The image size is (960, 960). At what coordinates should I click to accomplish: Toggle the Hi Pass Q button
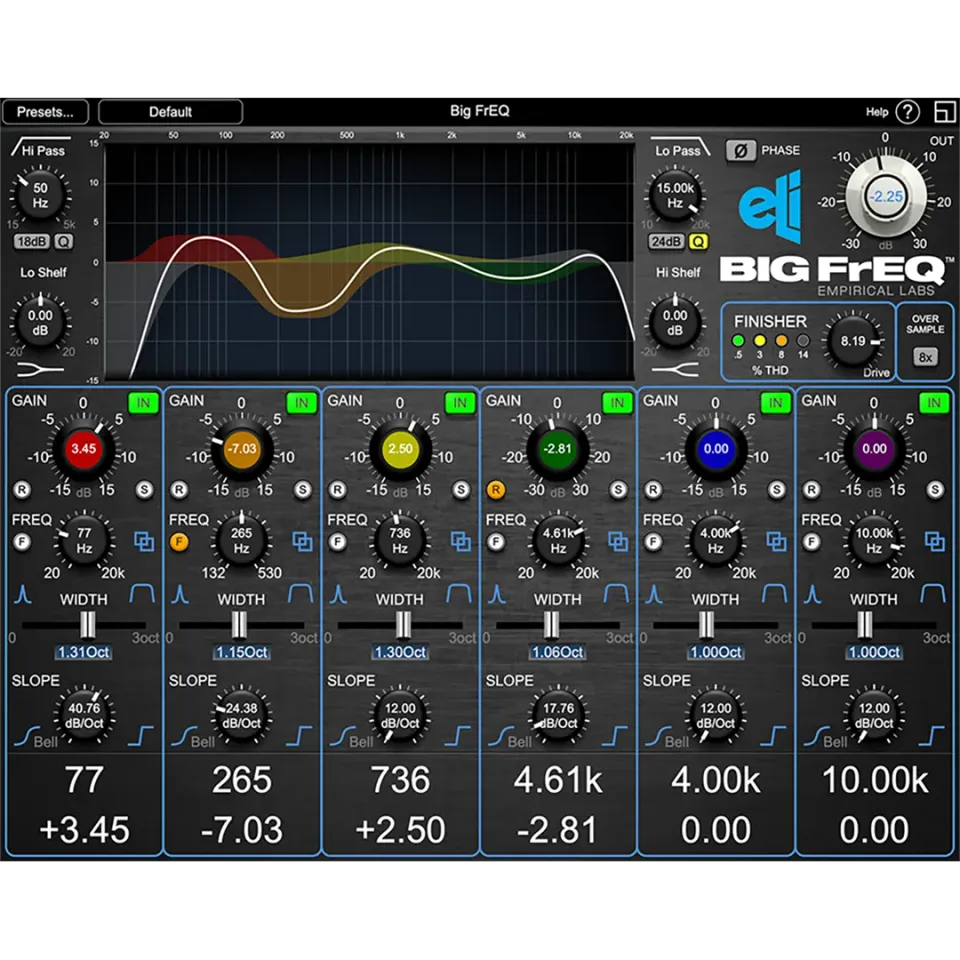pos(64,242)
